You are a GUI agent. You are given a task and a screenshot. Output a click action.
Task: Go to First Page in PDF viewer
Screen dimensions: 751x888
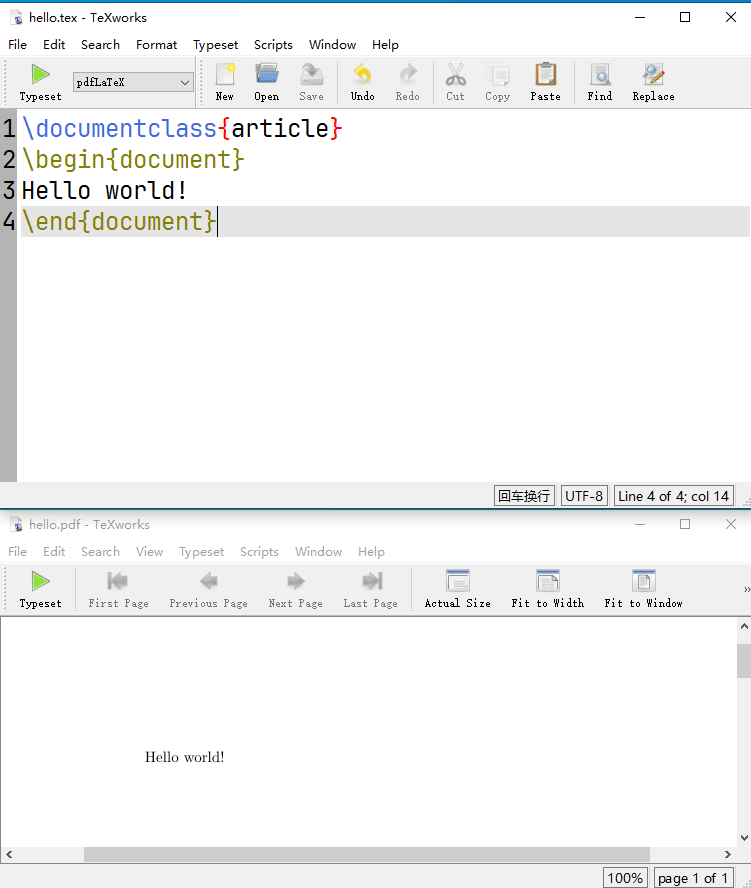coord(118,590)
